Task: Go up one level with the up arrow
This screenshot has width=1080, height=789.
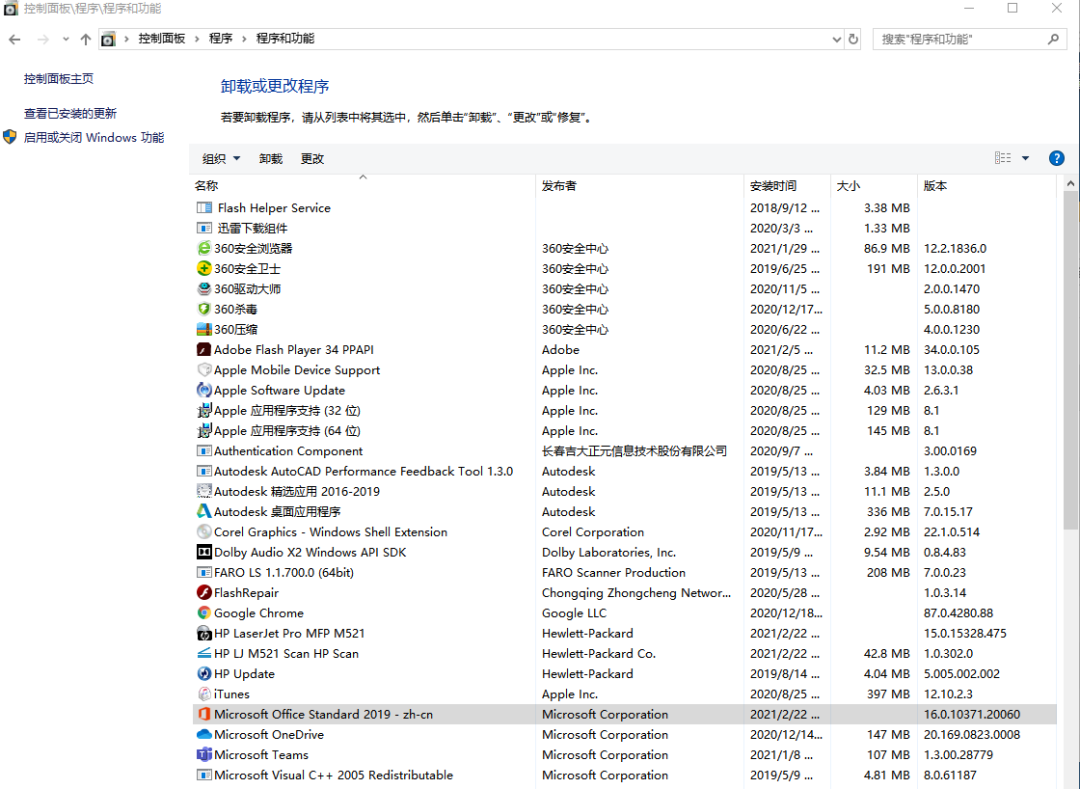Action: point(85,39)
